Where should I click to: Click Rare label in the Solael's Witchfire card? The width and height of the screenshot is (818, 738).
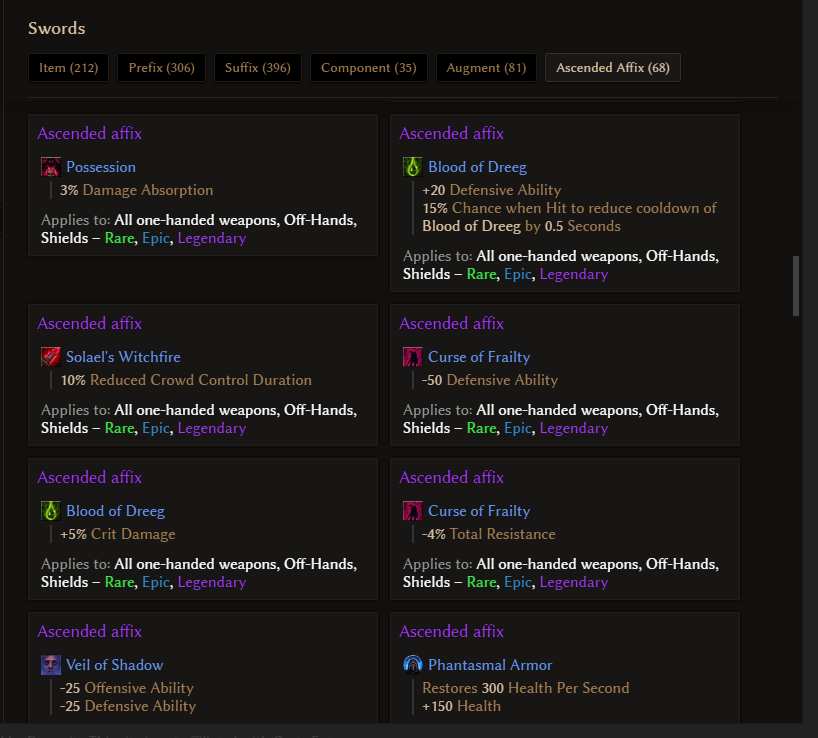pyautogui.click(x=119, y=428)
